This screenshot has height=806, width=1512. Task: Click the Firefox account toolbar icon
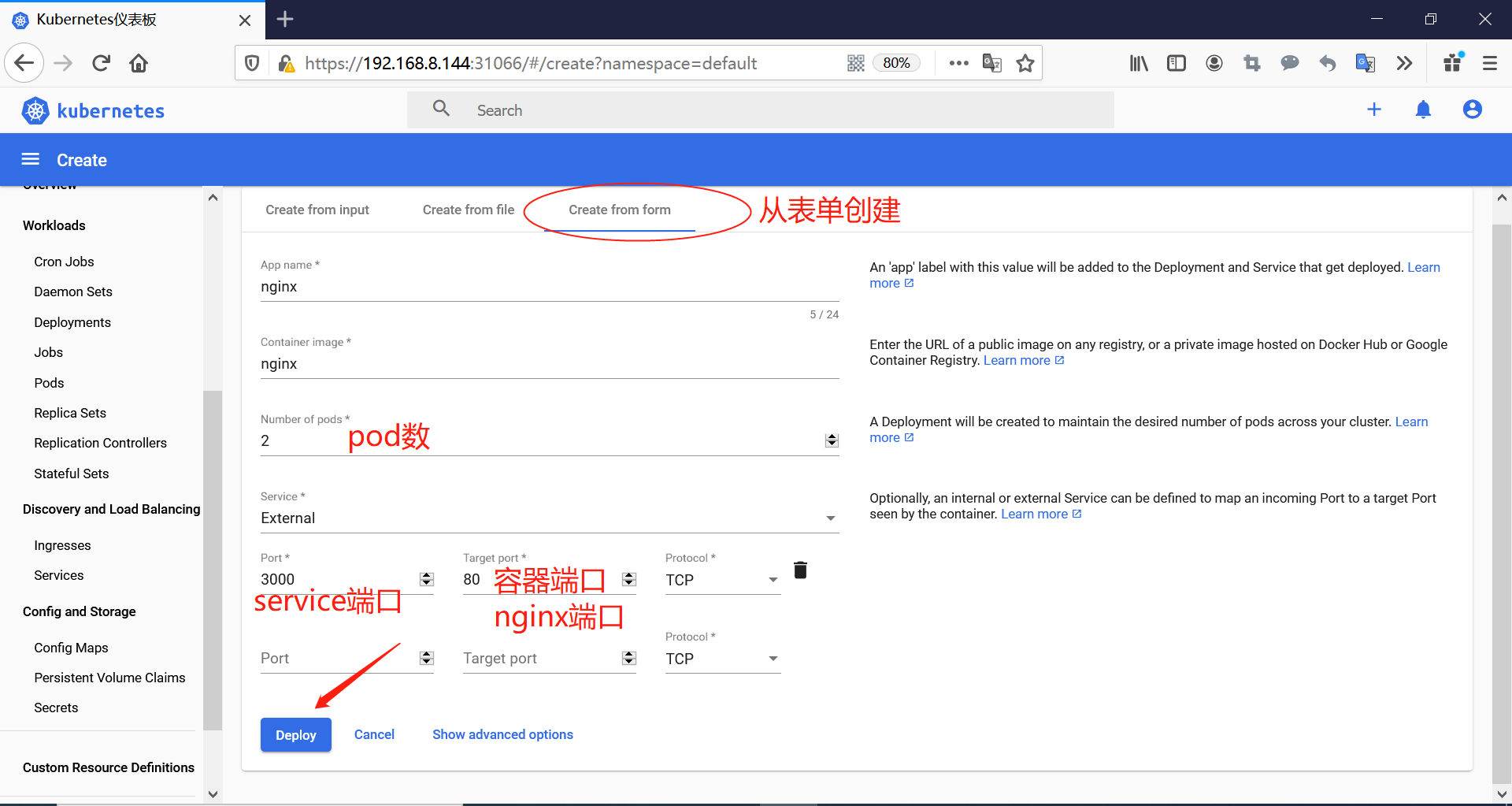click(x=1214, y=63)
